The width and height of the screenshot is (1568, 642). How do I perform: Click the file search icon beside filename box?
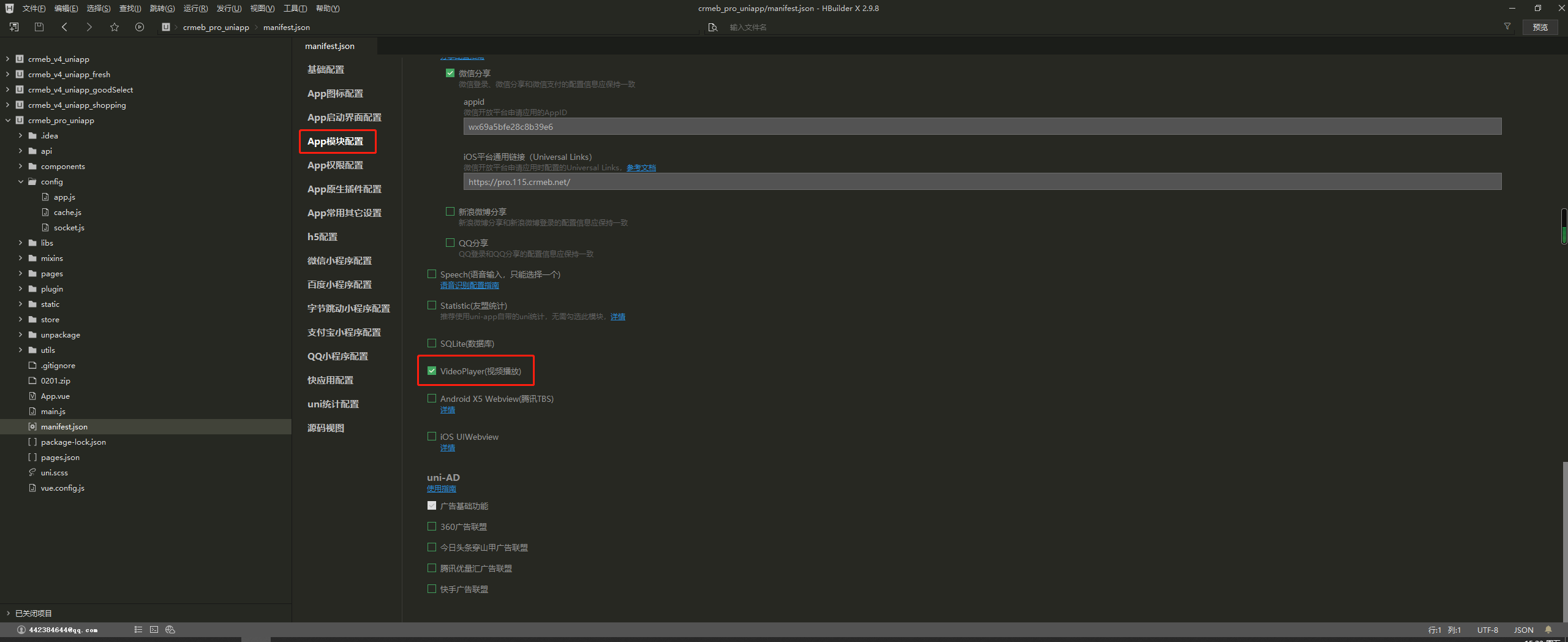coord(713,27)
